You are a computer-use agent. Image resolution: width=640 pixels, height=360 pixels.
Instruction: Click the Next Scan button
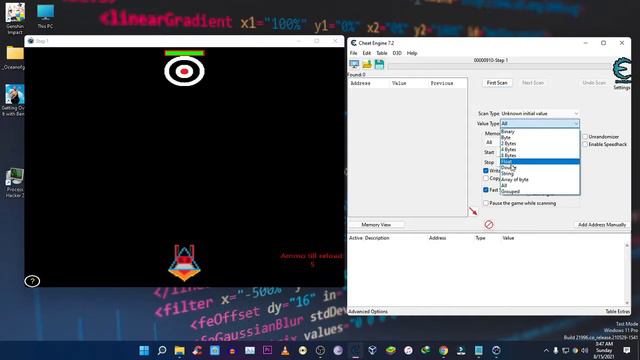point(533,83)
